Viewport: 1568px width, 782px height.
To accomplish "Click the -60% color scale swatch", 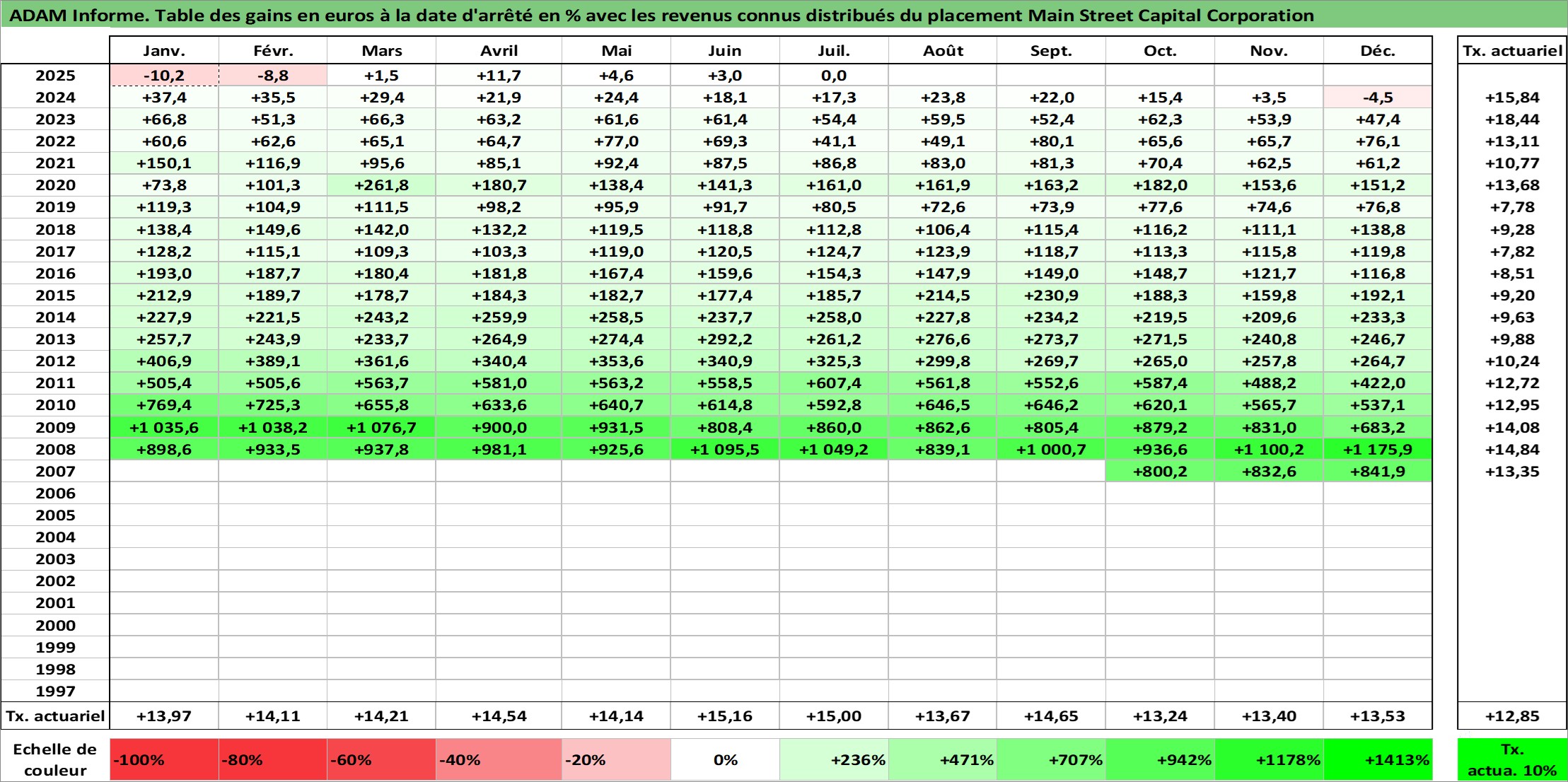I will [382, 760].
